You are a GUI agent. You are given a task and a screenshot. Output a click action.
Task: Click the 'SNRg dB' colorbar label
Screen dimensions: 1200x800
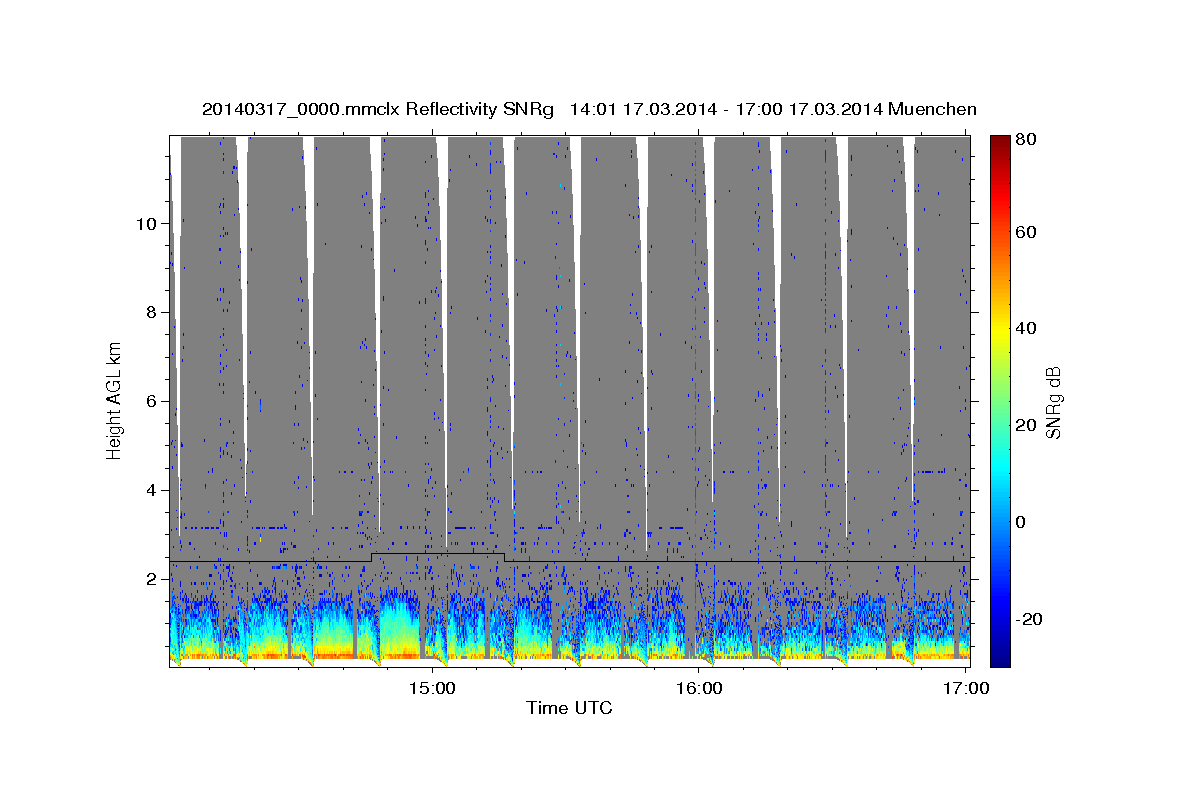[x=1053, y=401]
